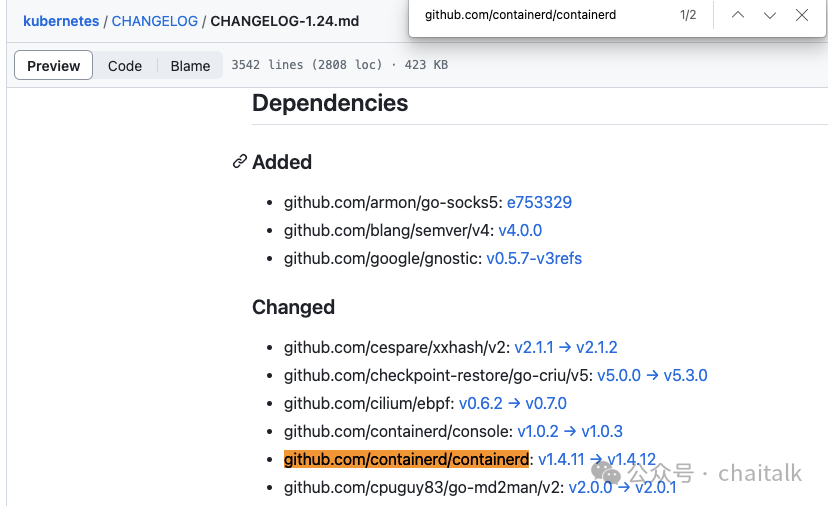Click the highlighted github.com/containerd/containerd match

406,459
